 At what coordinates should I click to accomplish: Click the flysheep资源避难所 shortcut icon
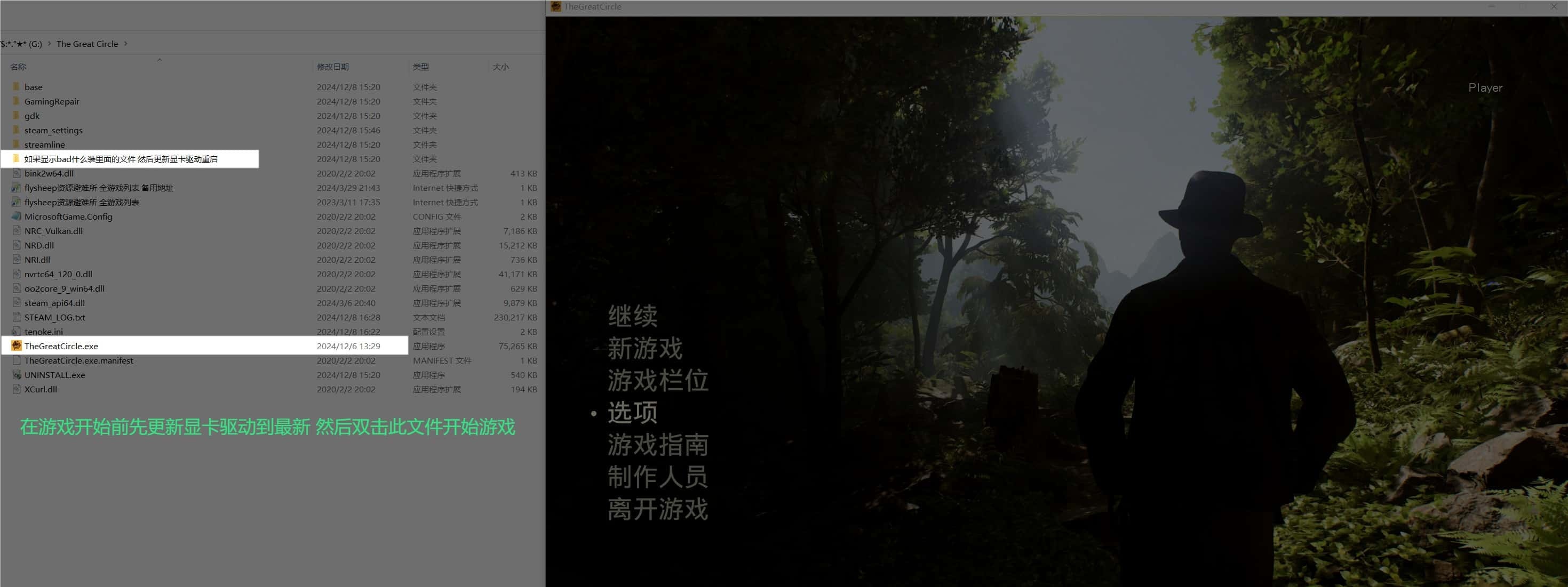point(17,202)
